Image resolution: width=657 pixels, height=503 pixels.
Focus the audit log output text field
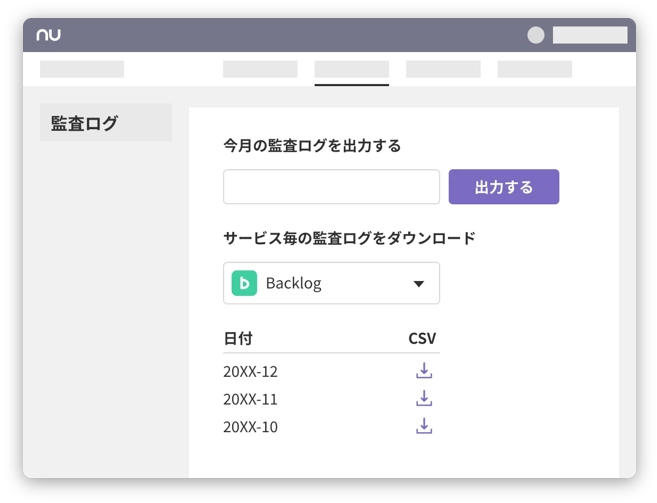click(x=331, y=187)
